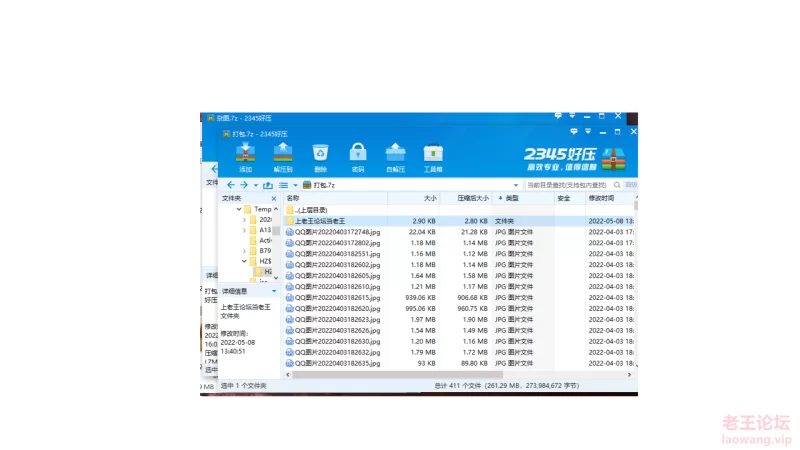Select the Temp folder in tree
The image size is (800, 450).
point(258,209)
